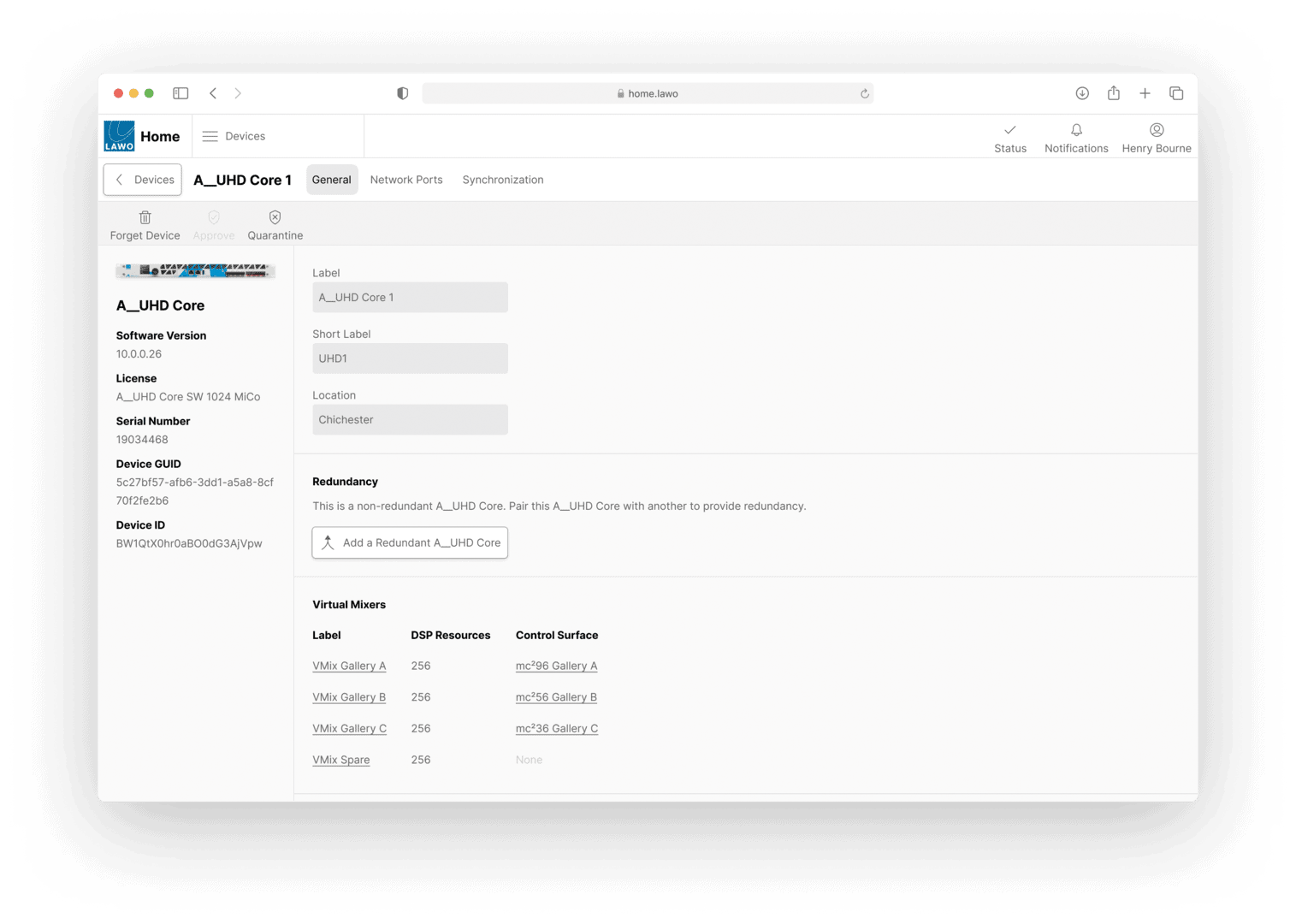Edit the Short Label field UHD1
Image resolution: width=1296 pixels, height=924 pixels.
(410, 358)
